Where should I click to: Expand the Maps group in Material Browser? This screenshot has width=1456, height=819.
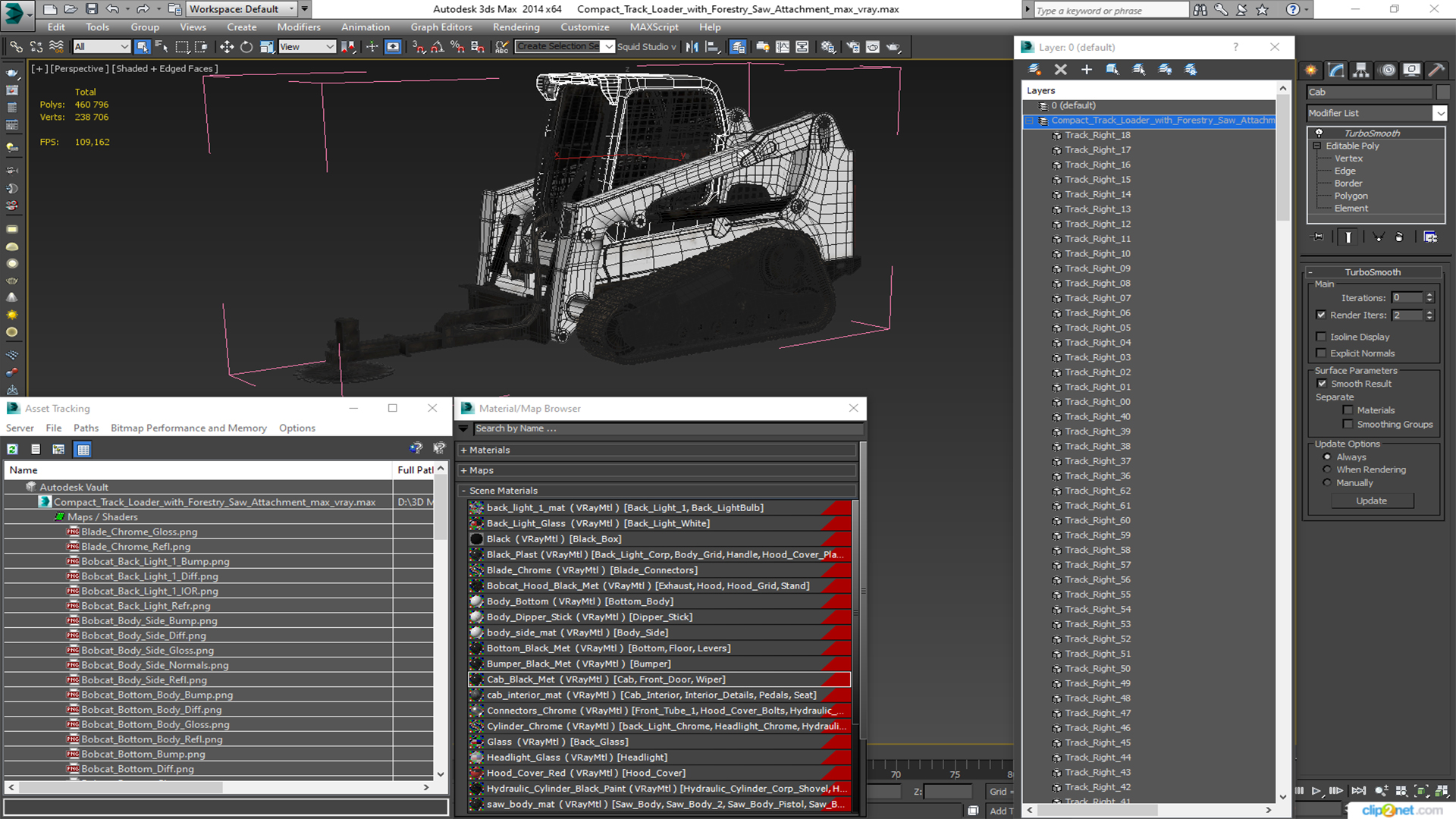tap(463, 471)
